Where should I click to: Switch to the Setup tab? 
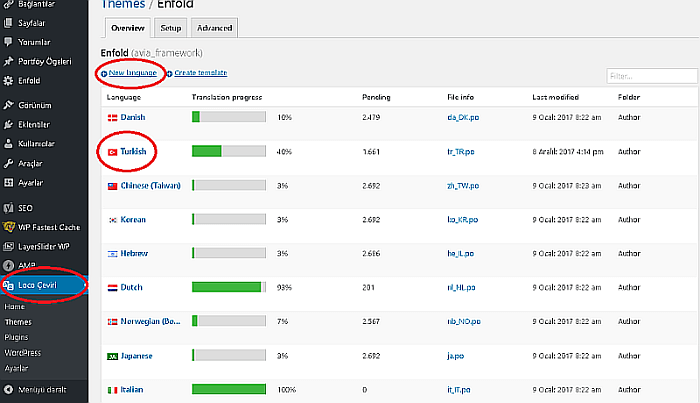171,28
